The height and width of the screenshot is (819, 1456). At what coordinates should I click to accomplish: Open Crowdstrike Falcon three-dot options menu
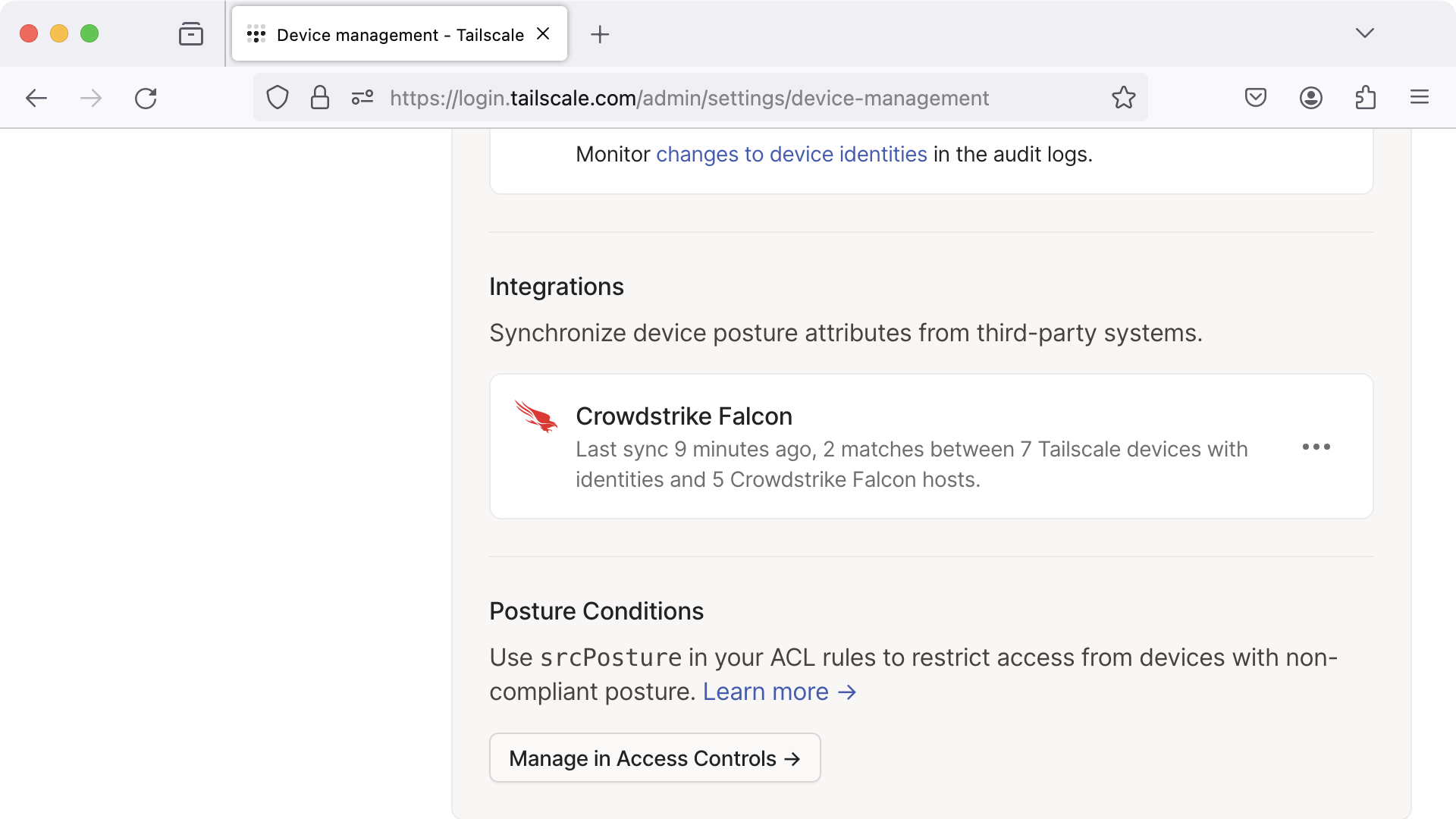coord(1316,447)
